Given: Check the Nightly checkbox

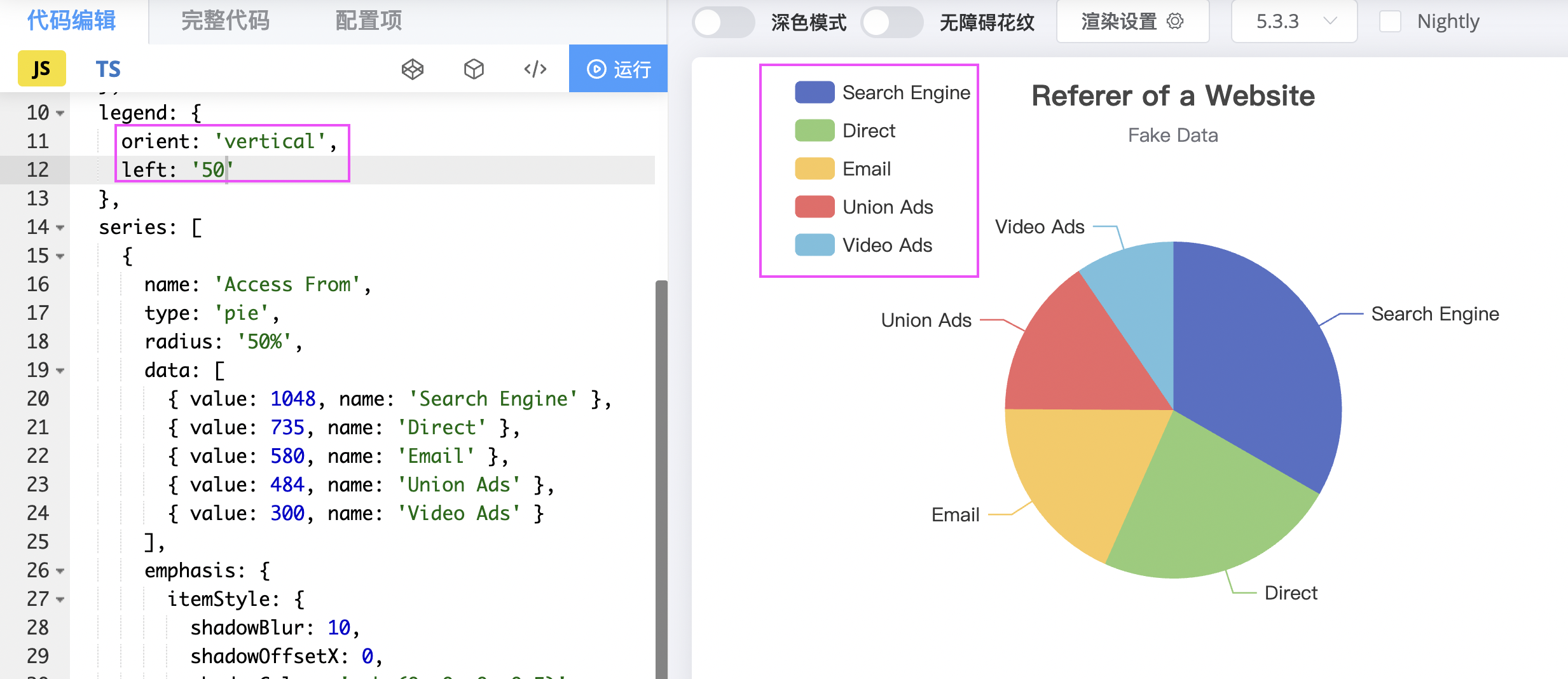Looking at the screenshot, I should click(1390, 22).
